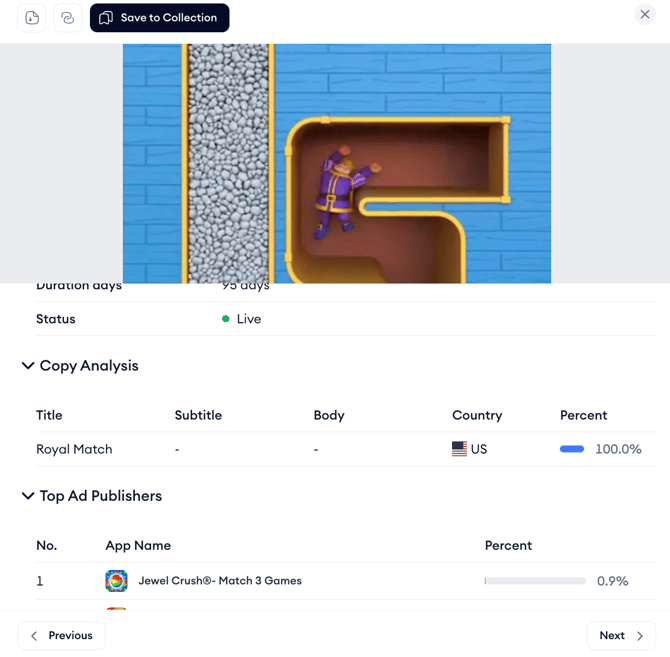Go to the Previous ad

click(x=62, y=636)
